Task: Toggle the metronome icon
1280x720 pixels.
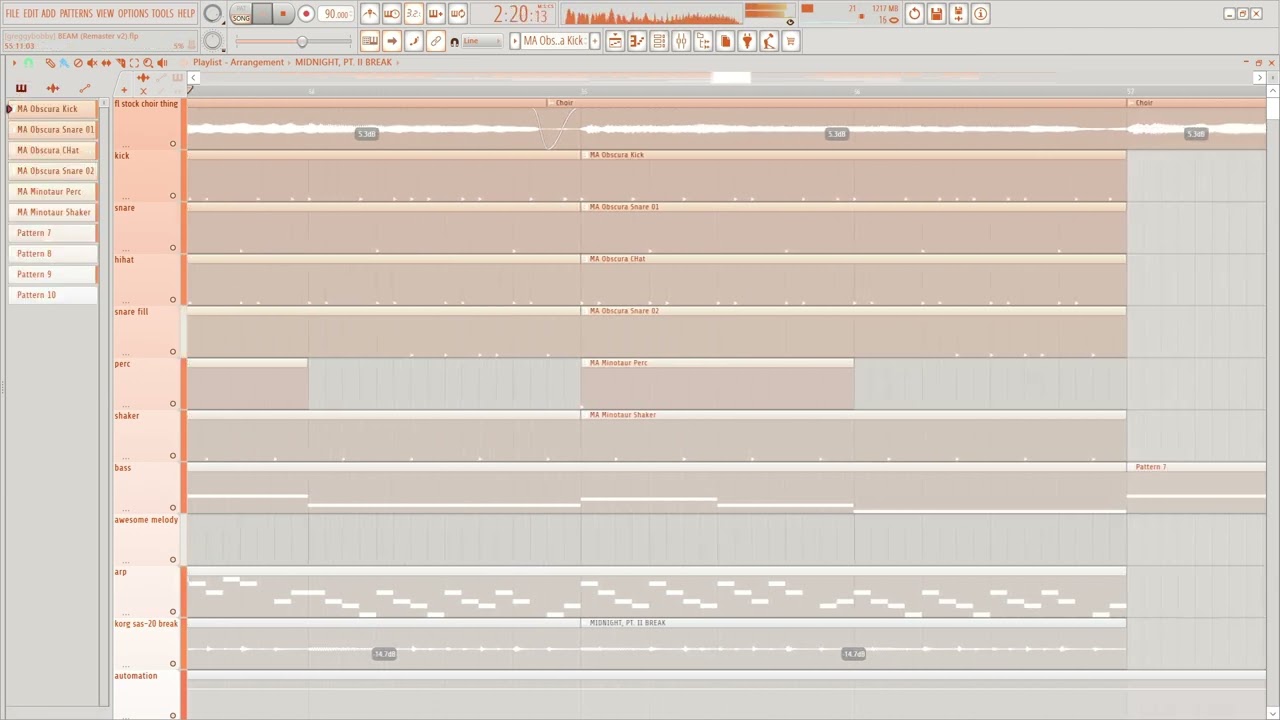Action: (x=370, y=14)
